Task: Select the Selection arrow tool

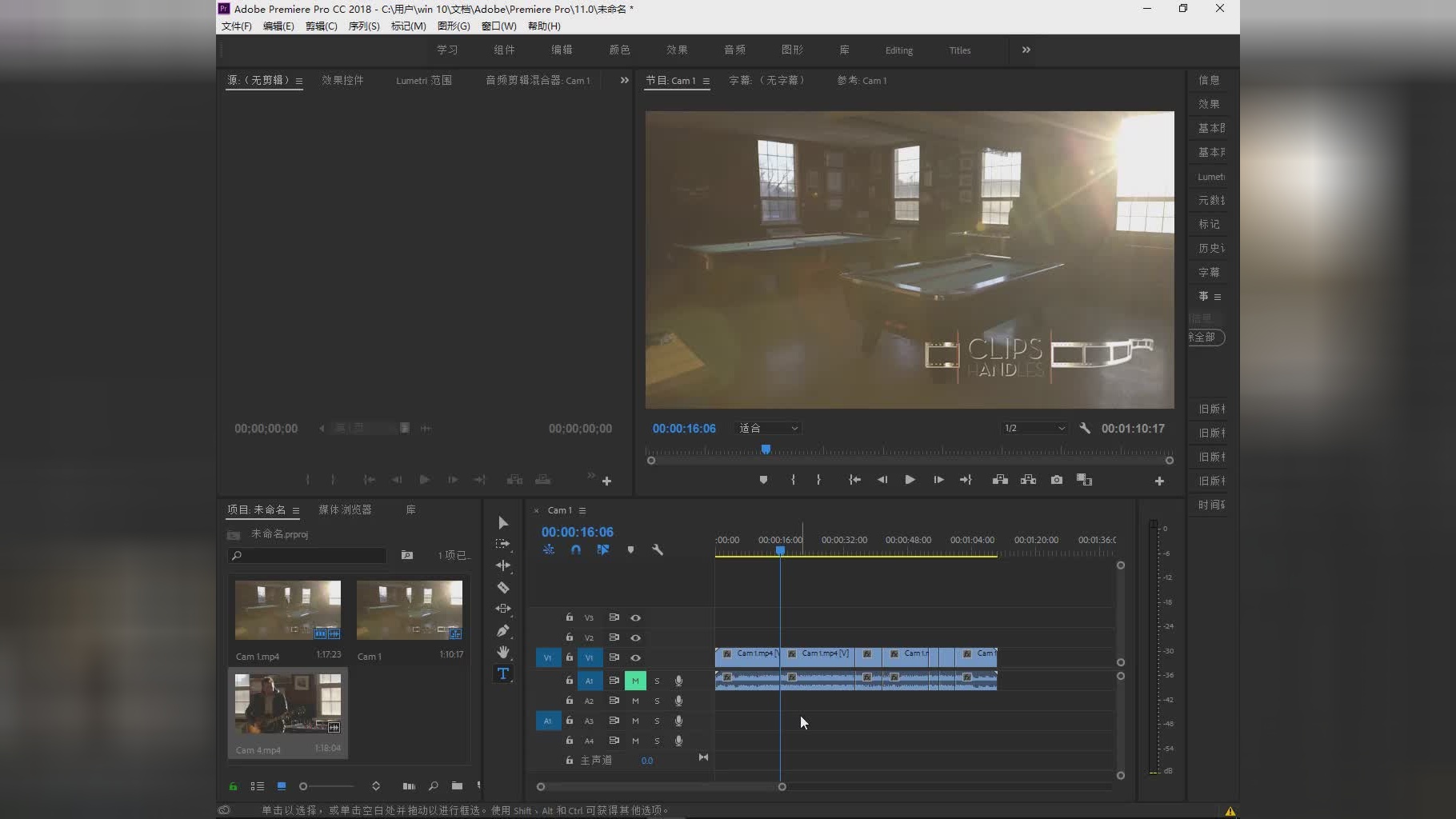Action: coord(503,523)
